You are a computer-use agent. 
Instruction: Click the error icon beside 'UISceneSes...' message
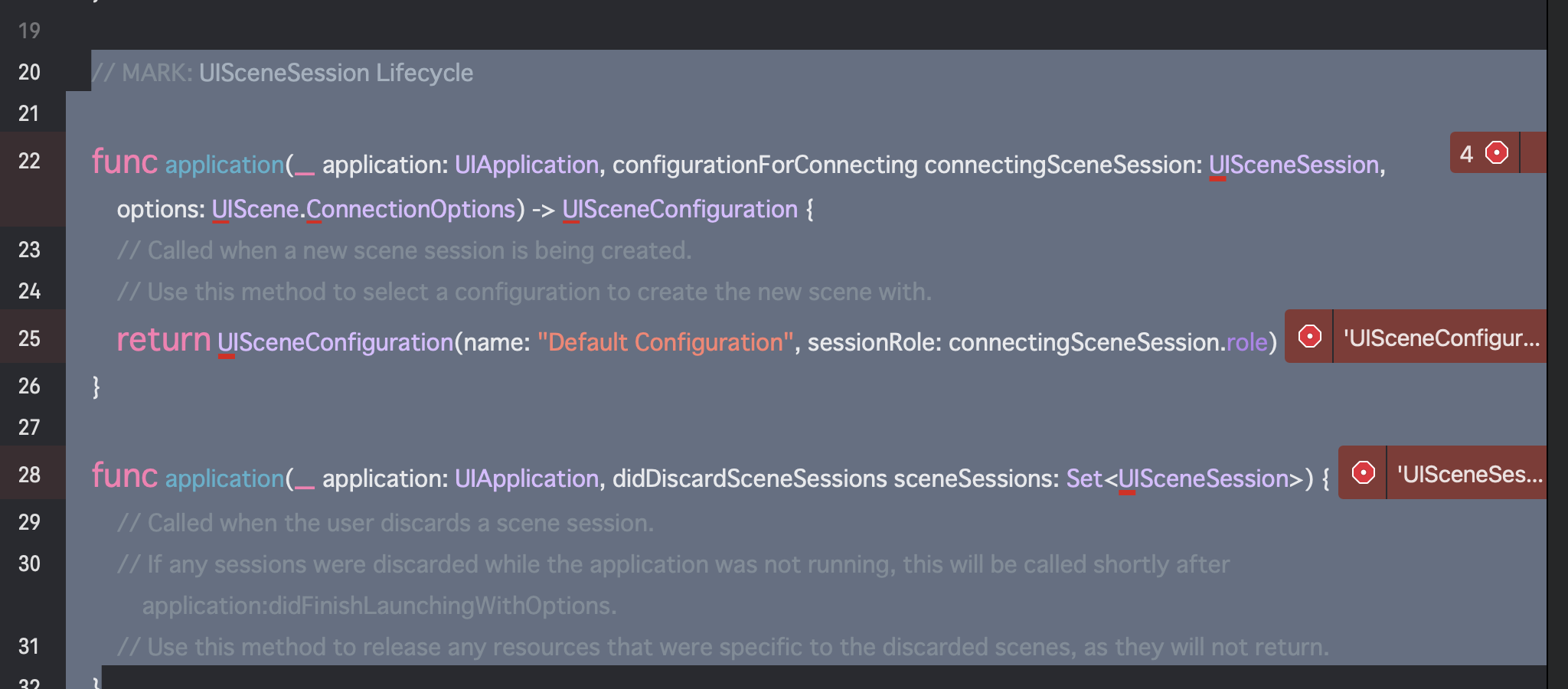1363,472
